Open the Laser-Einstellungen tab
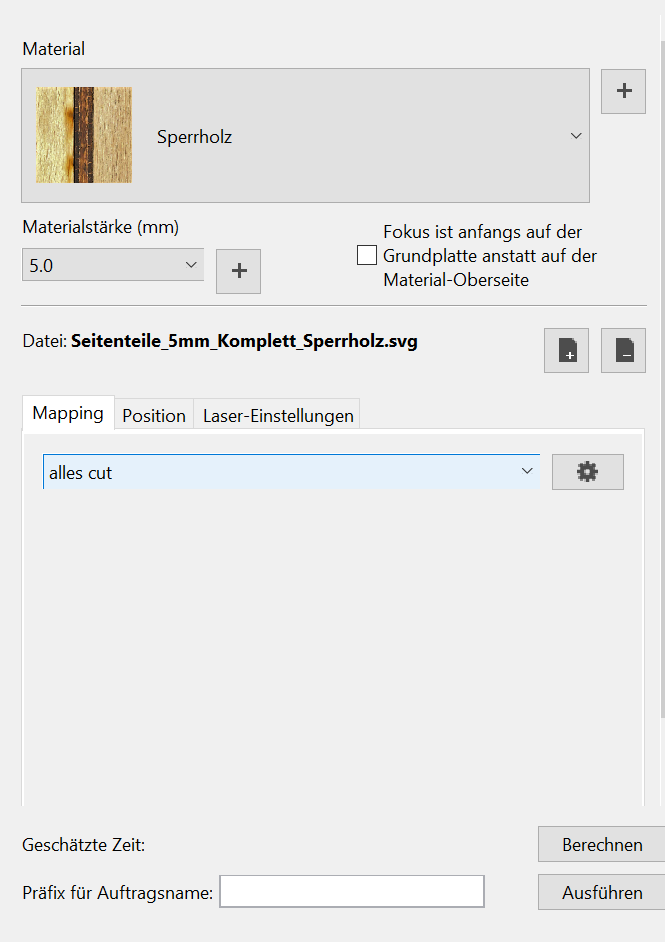Image resolution: width=665 pixels, height=942 pixels. [x=278, y=415]
